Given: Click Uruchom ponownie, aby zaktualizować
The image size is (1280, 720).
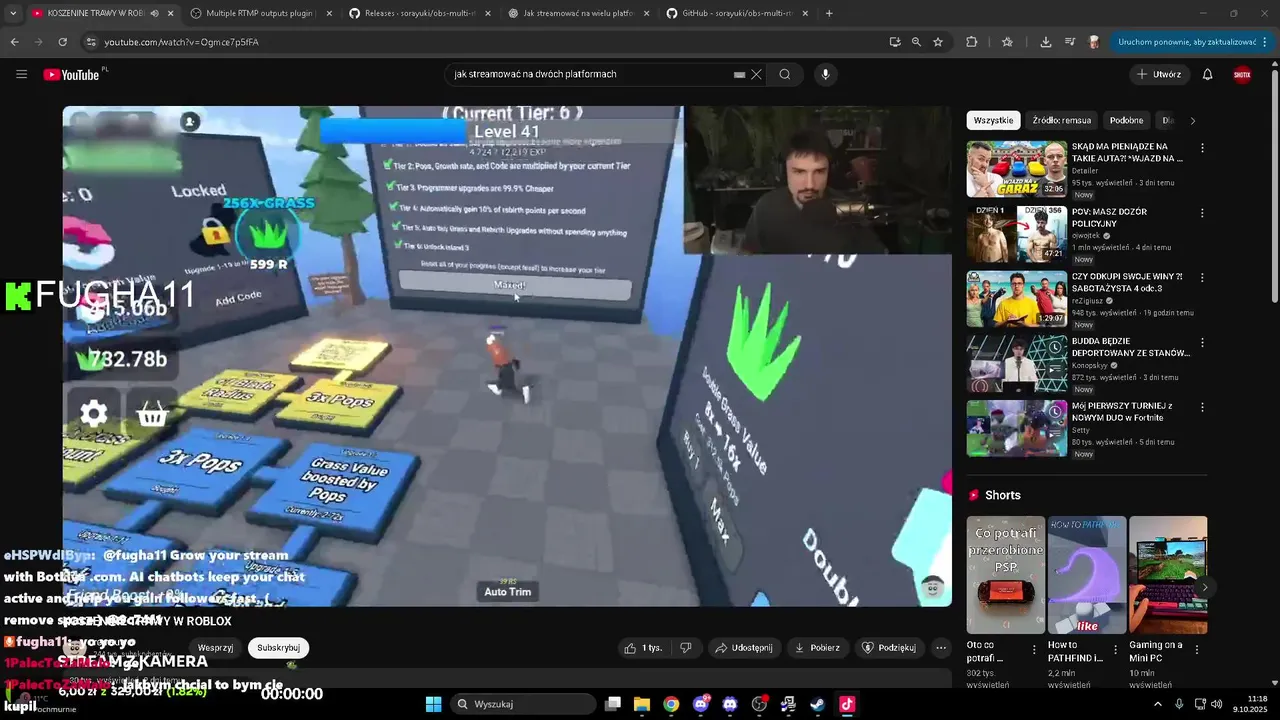Looking at the screenshot, I should [x=1187, y=42].
